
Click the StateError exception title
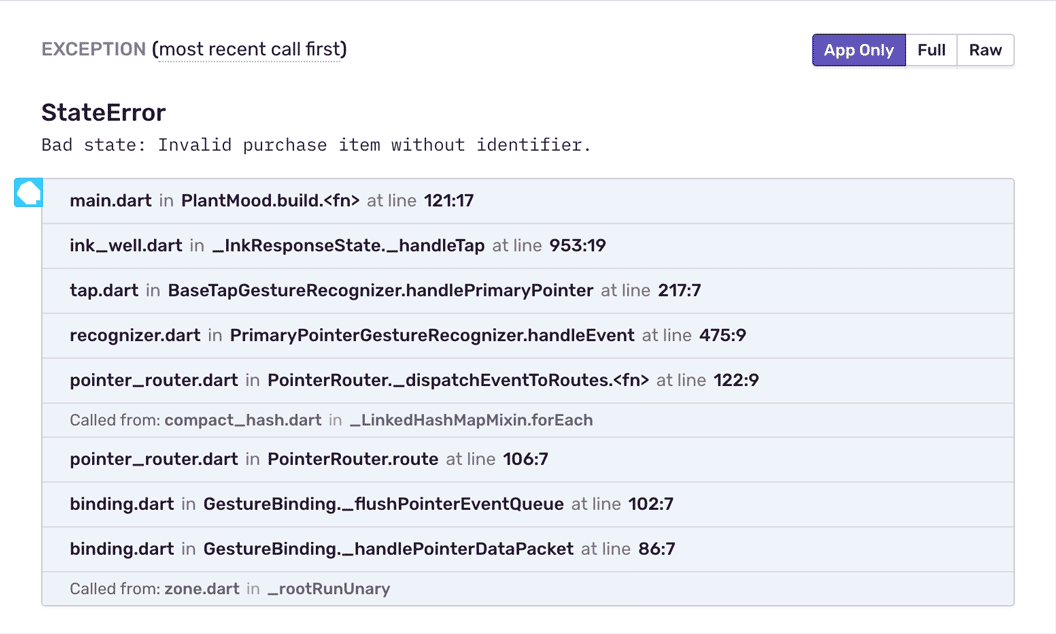pos(103,113)
